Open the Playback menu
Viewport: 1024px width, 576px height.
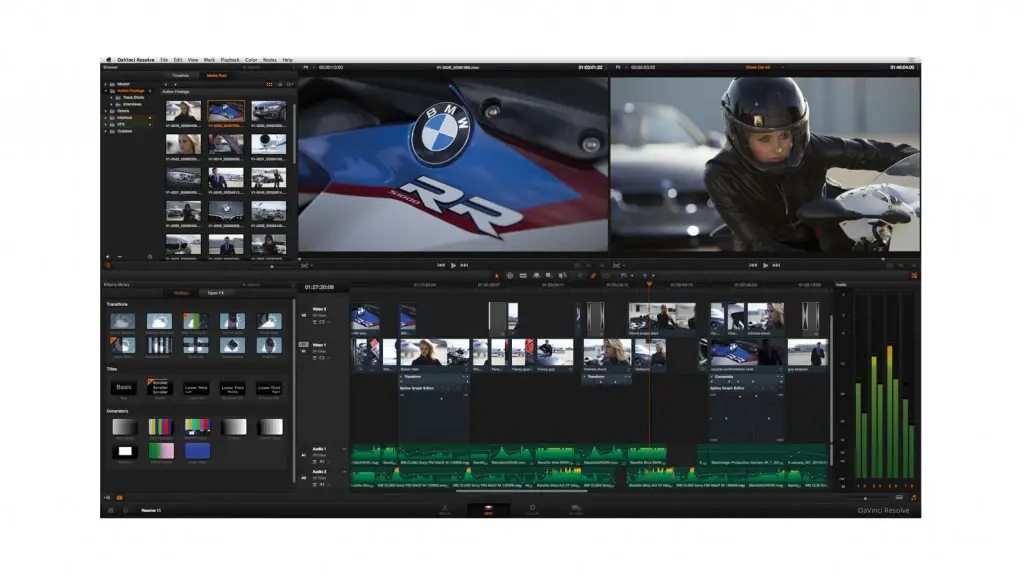pyautogui.click(x=230, y=59)
